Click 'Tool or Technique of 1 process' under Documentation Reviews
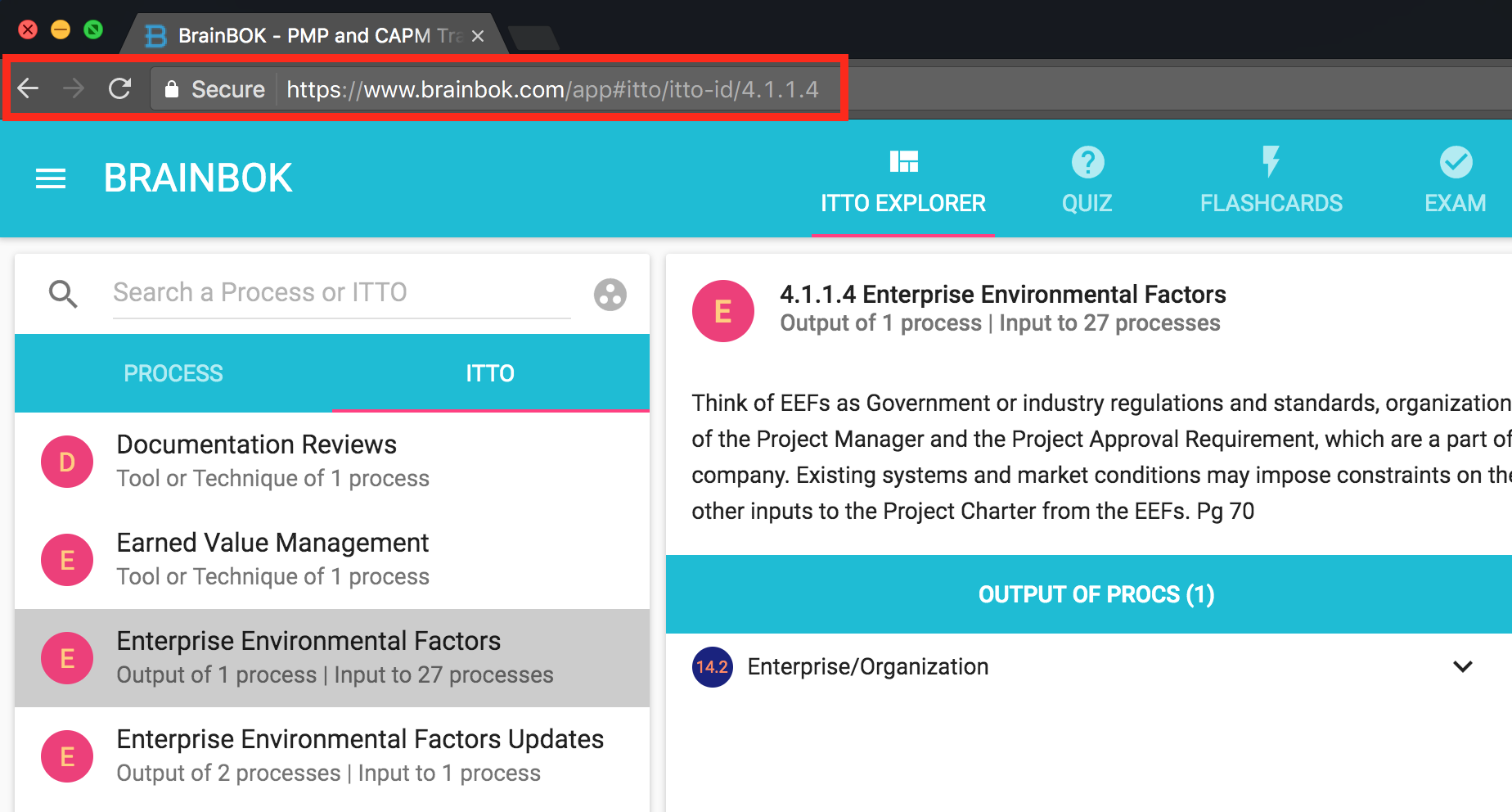The image size is (1512, 812). pos(272,478)
